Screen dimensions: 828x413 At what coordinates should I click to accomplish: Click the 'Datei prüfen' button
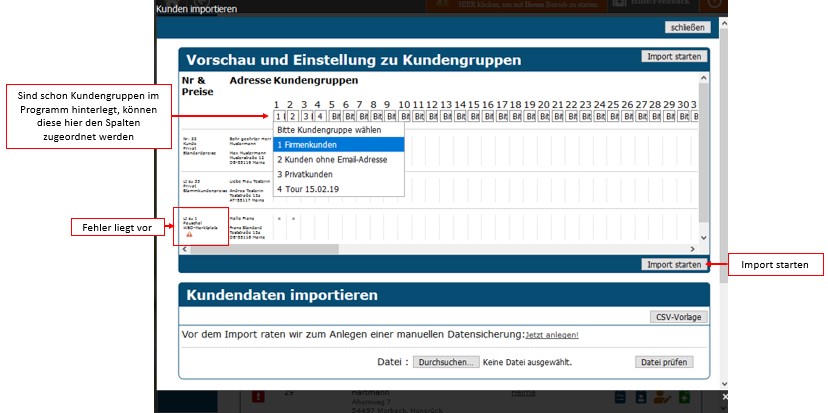tap(663, 362)
